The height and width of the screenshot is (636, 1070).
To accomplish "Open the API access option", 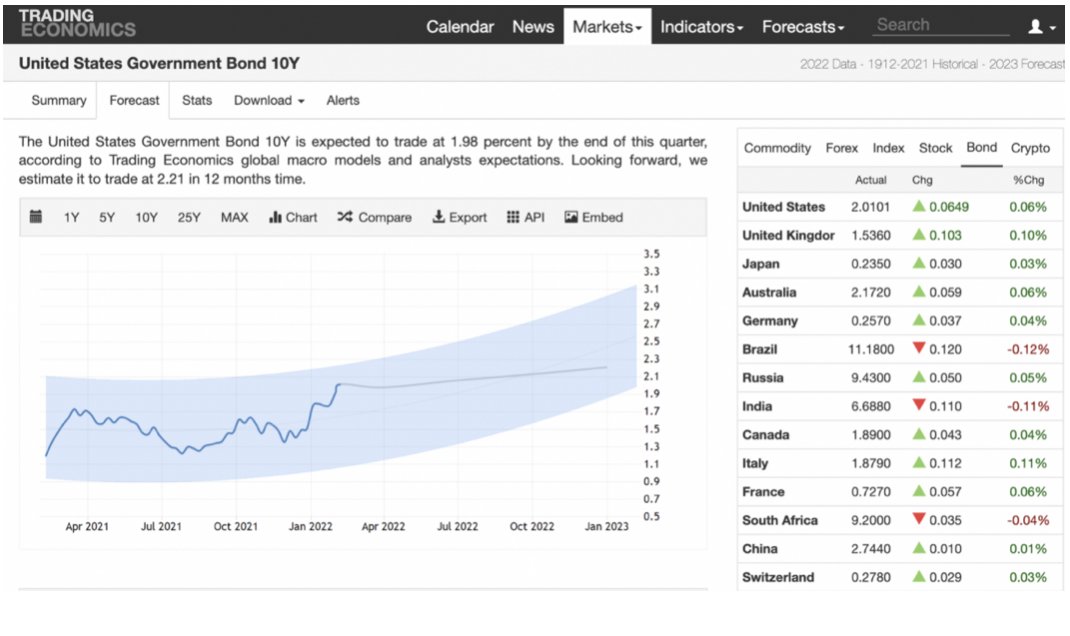I will pos(525,217).
